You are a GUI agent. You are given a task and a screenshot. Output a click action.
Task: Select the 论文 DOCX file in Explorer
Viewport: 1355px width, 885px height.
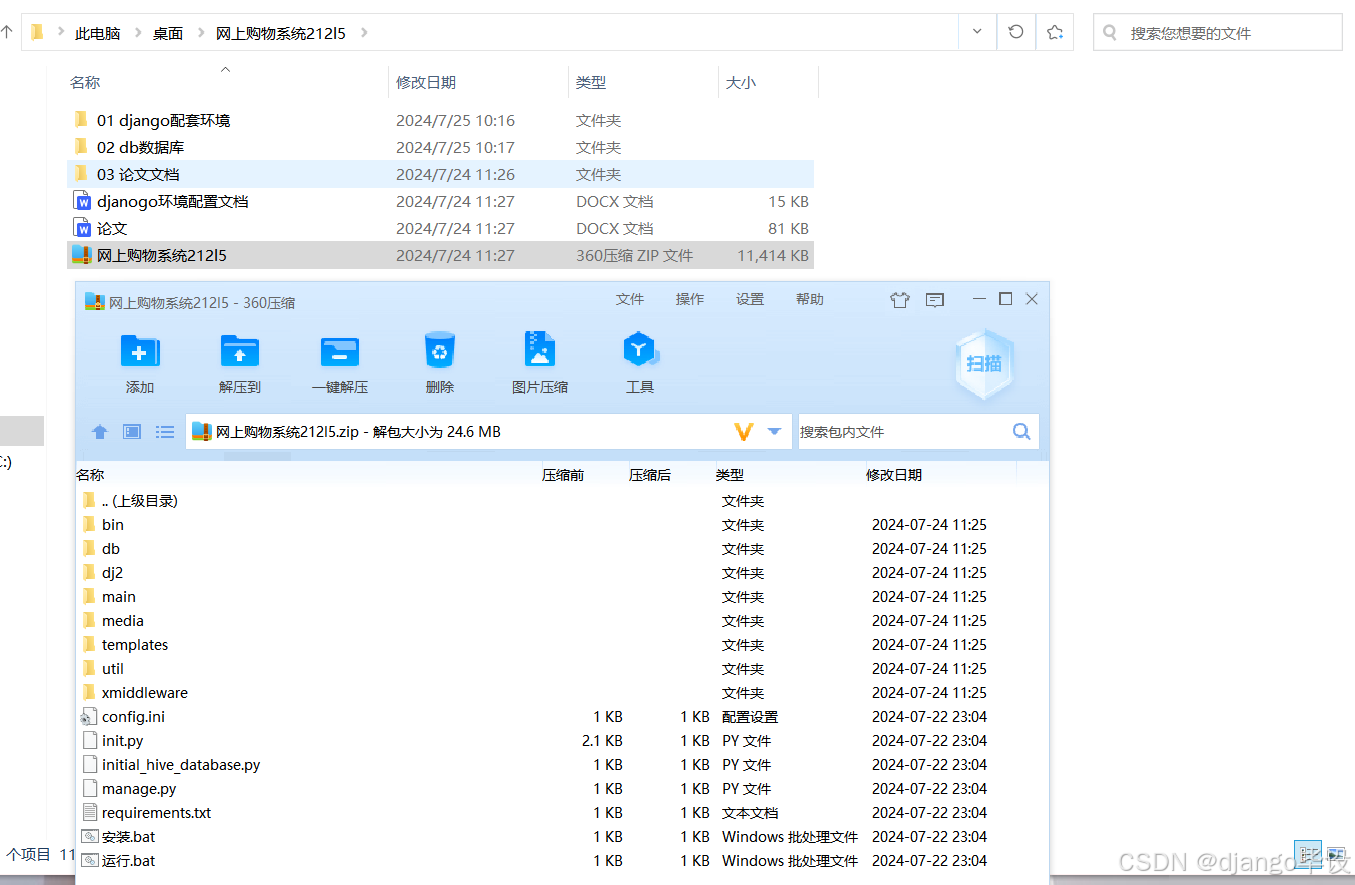(440, 228)
